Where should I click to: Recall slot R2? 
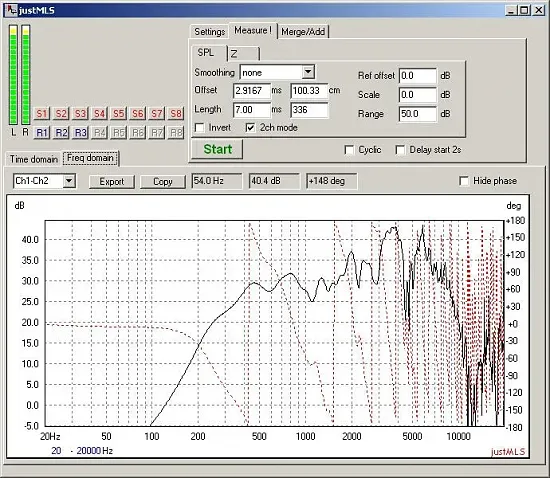(61, 133)
